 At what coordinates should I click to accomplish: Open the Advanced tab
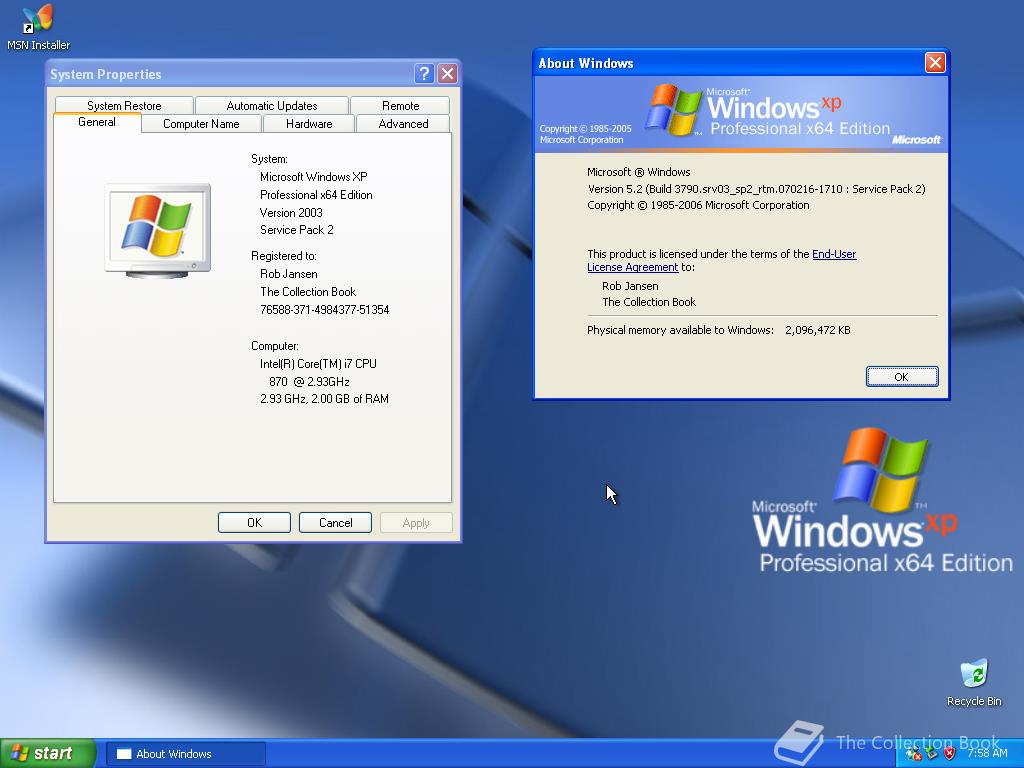tap(403, 123)
